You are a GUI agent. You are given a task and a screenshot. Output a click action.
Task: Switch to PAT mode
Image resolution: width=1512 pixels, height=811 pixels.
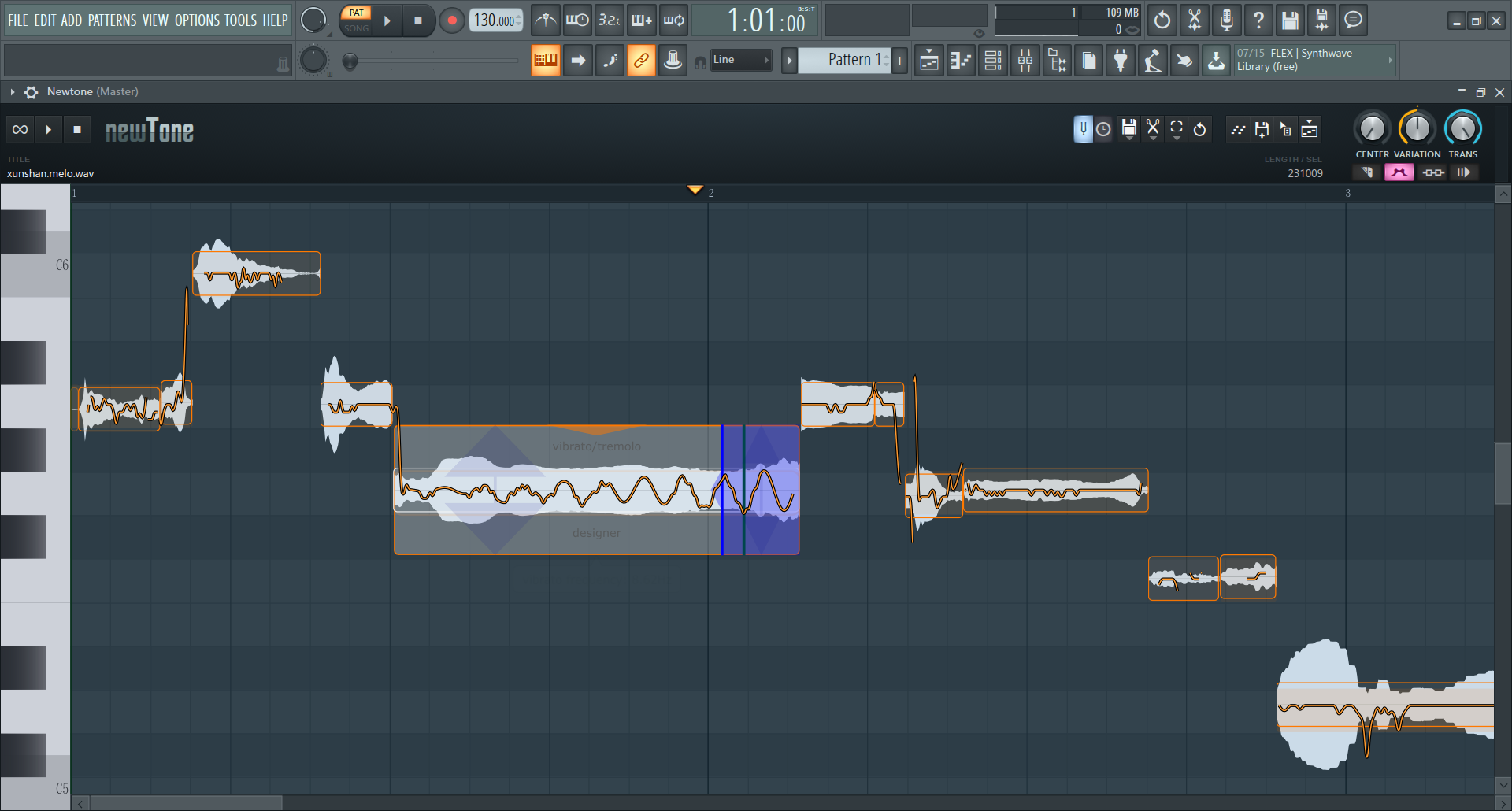(x=357, y=13)
